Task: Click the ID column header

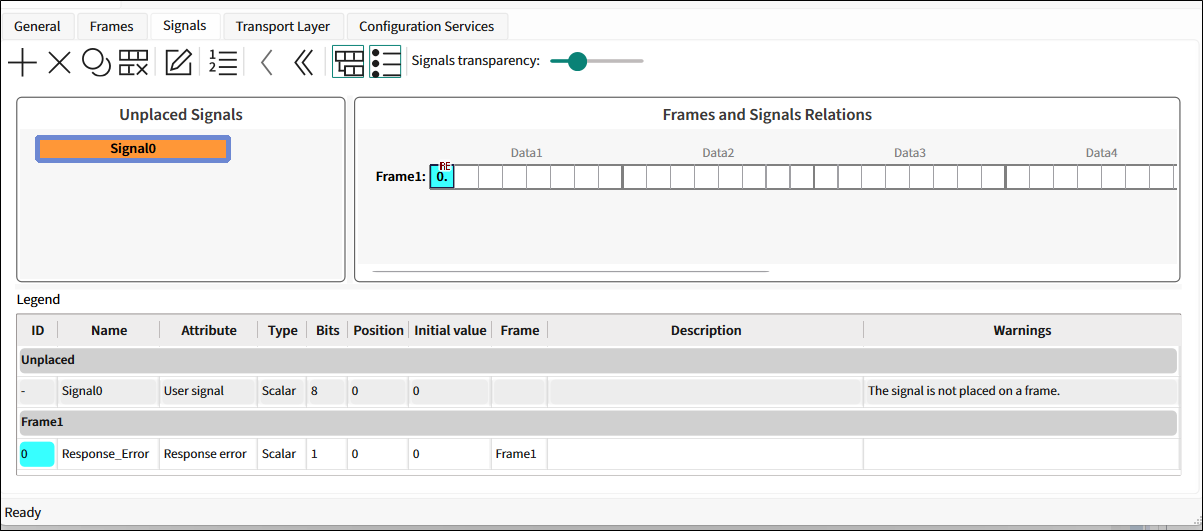Action: point(38,330)
